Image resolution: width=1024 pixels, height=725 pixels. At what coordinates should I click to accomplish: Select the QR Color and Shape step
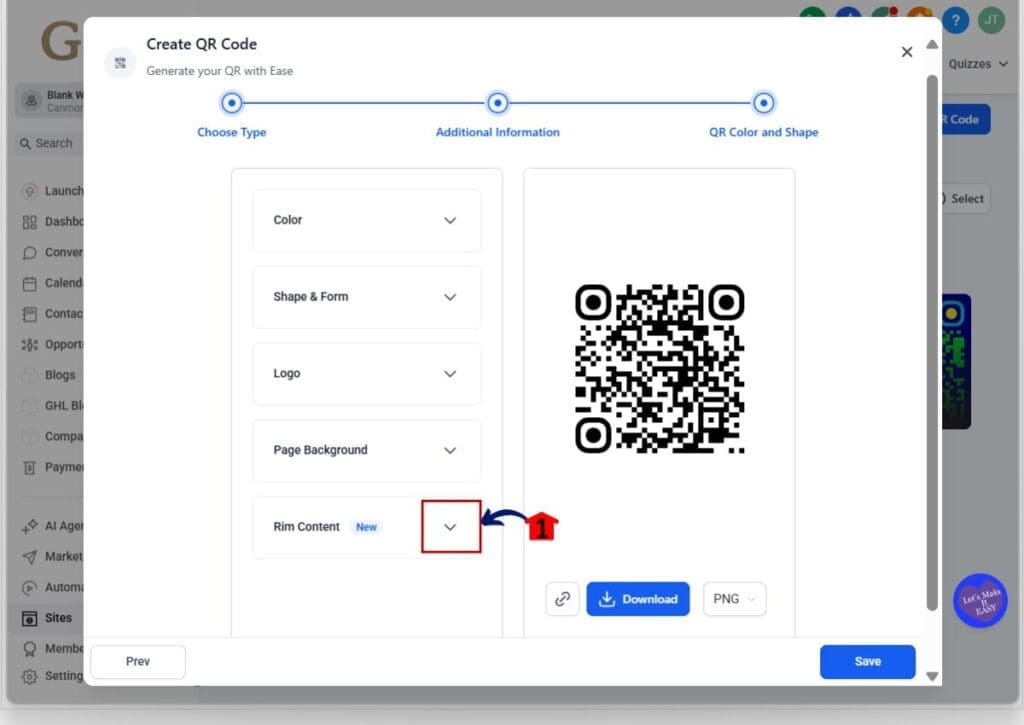(x=763, y=103)
